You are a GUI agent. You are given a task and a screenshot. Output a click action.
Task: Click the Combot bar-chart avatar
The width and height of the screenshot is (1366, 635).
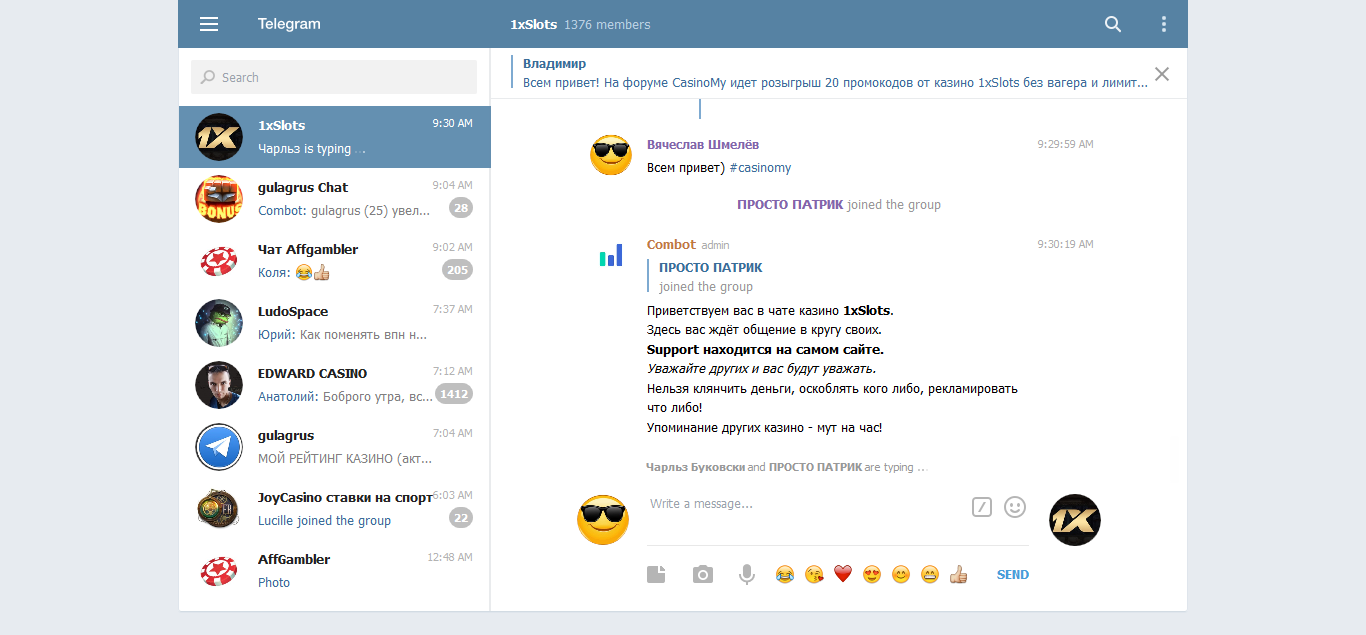coord(611,255)
